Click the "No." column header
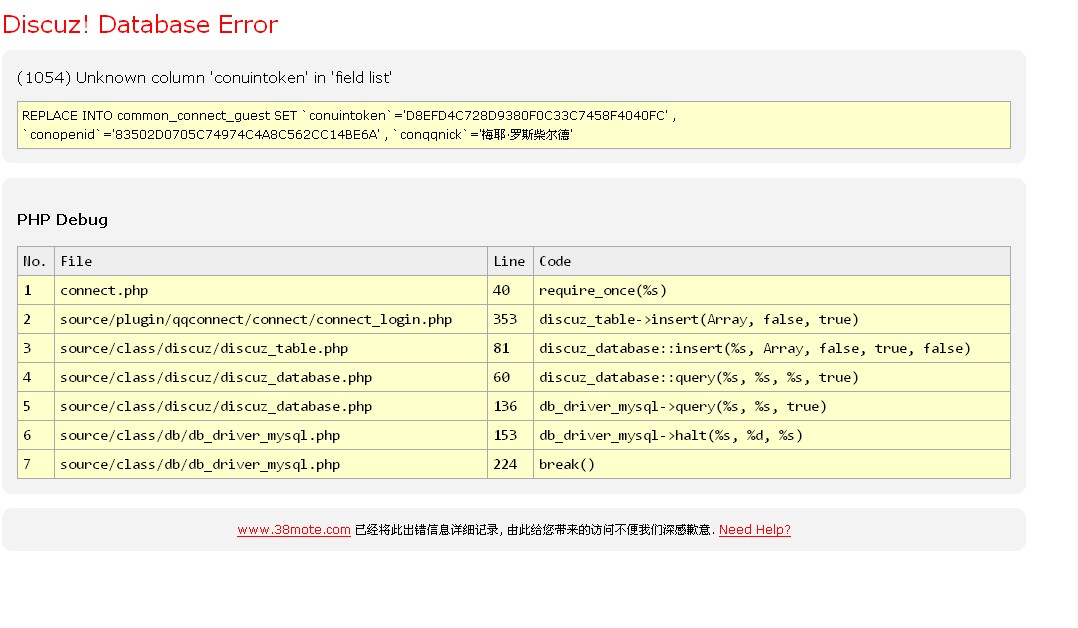Screen dimensions: 1078x628 [x=35, y=261]
